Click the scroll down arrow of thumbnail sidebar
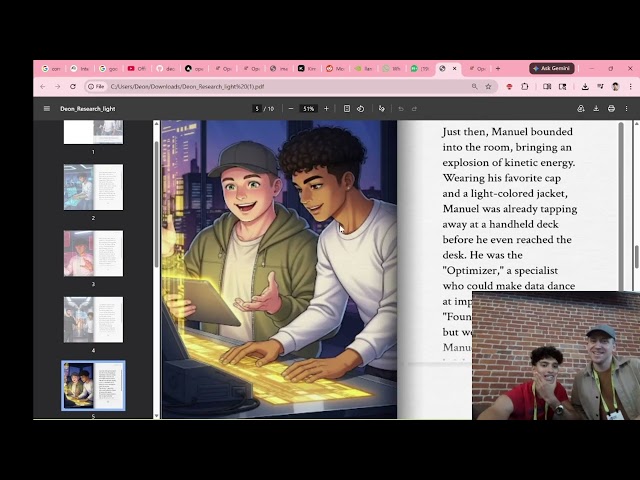The width and height of the screenshot is (640, 480). click(x=156, y=416)
